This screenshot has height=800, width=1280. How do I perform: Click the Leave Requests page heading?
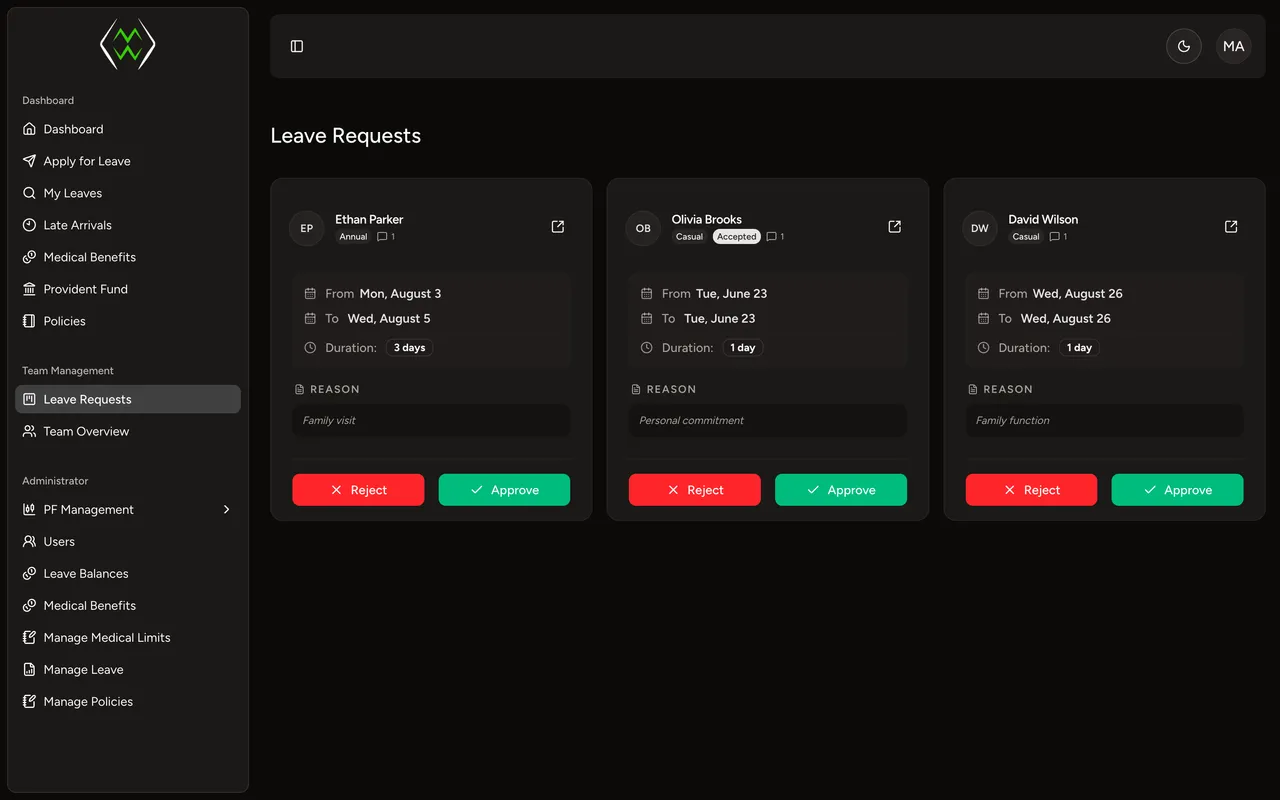[x=346, y=136]
